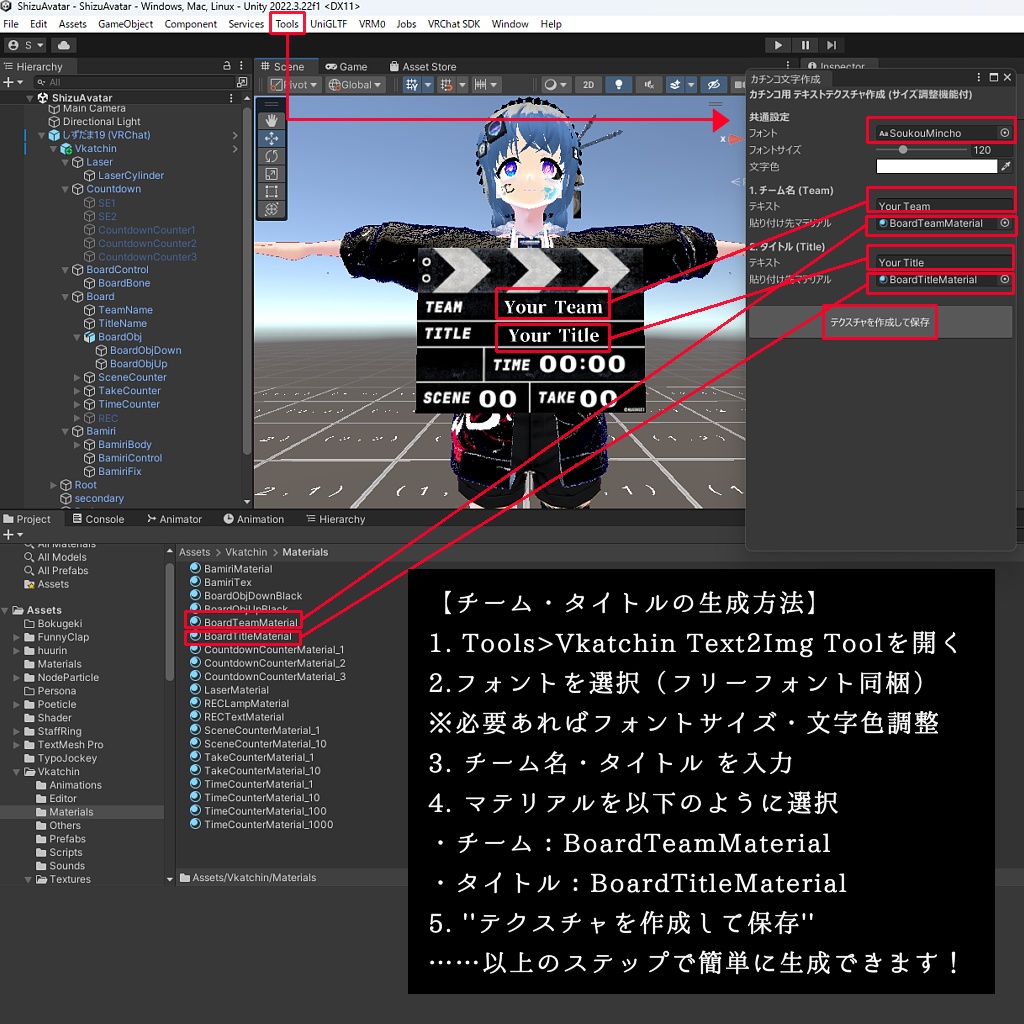Screen dimensions: 1024x1024
Task: Click the Play button to enter play mode
Action: [x=779, y=44]
